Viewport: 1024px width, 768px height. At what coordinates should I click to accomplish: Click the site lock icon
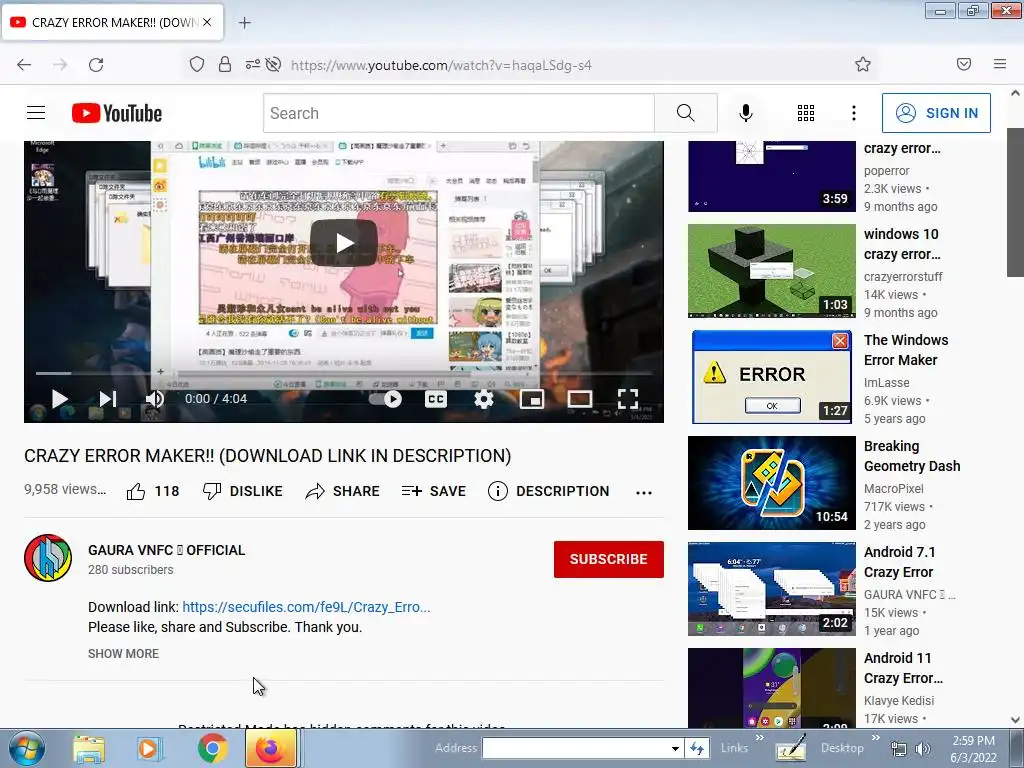[225, 64]
